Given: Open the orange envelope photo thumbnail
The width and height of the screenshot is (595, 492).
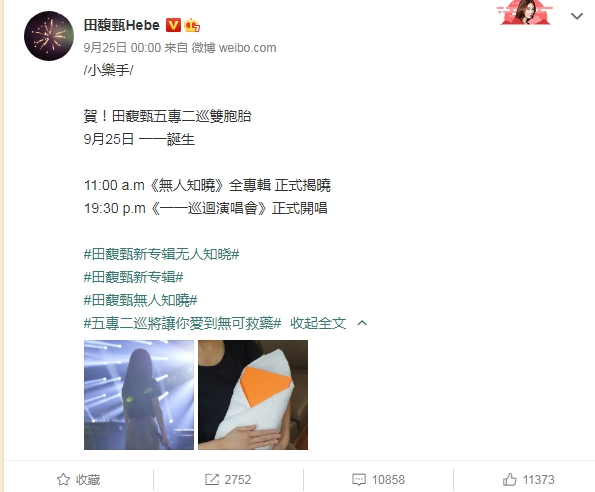Looking at the screenshot, I should 253,395.
